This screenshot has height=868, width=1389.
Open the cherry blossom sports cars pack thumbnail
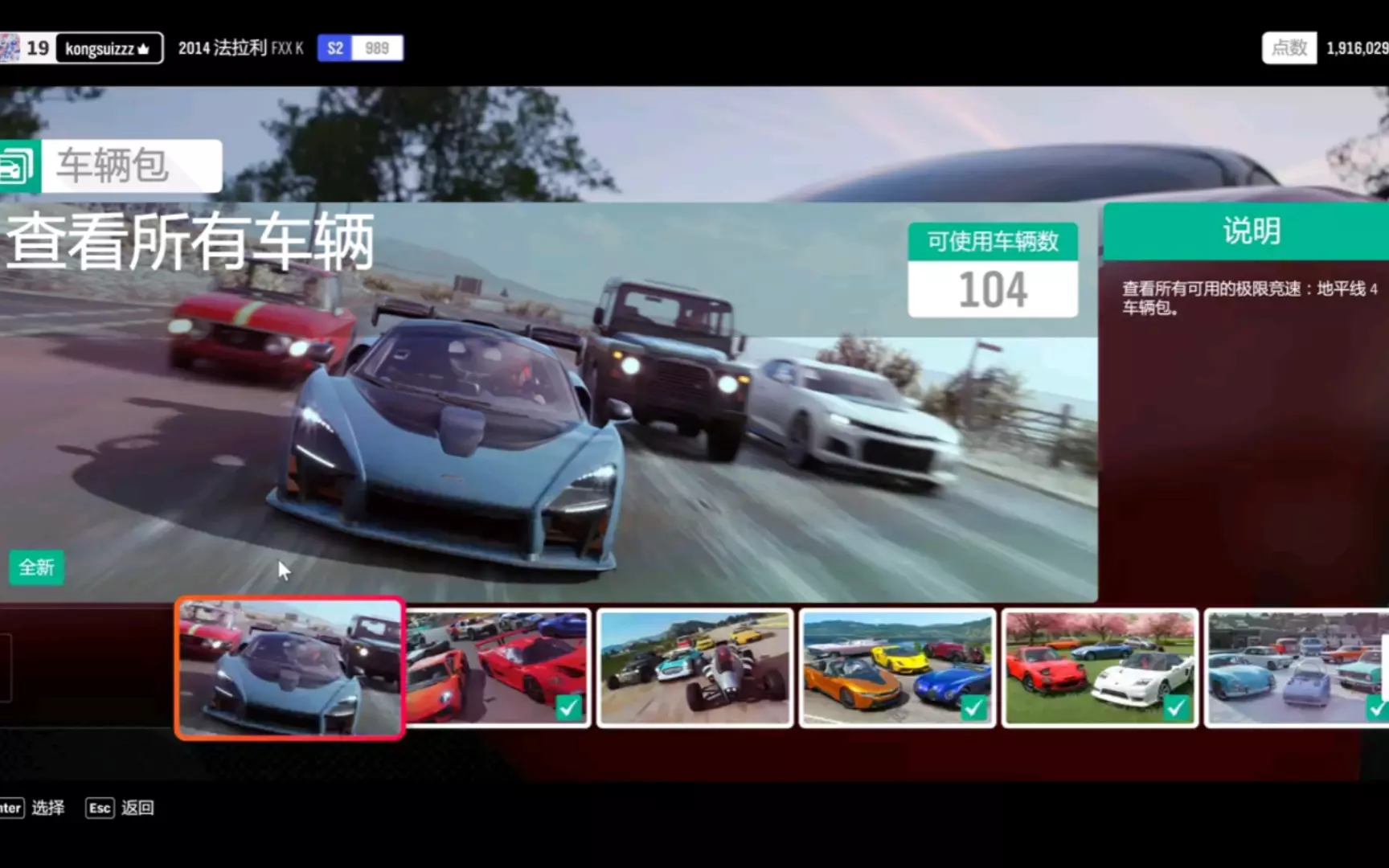pyautogui.click(x=1100, y=669)
